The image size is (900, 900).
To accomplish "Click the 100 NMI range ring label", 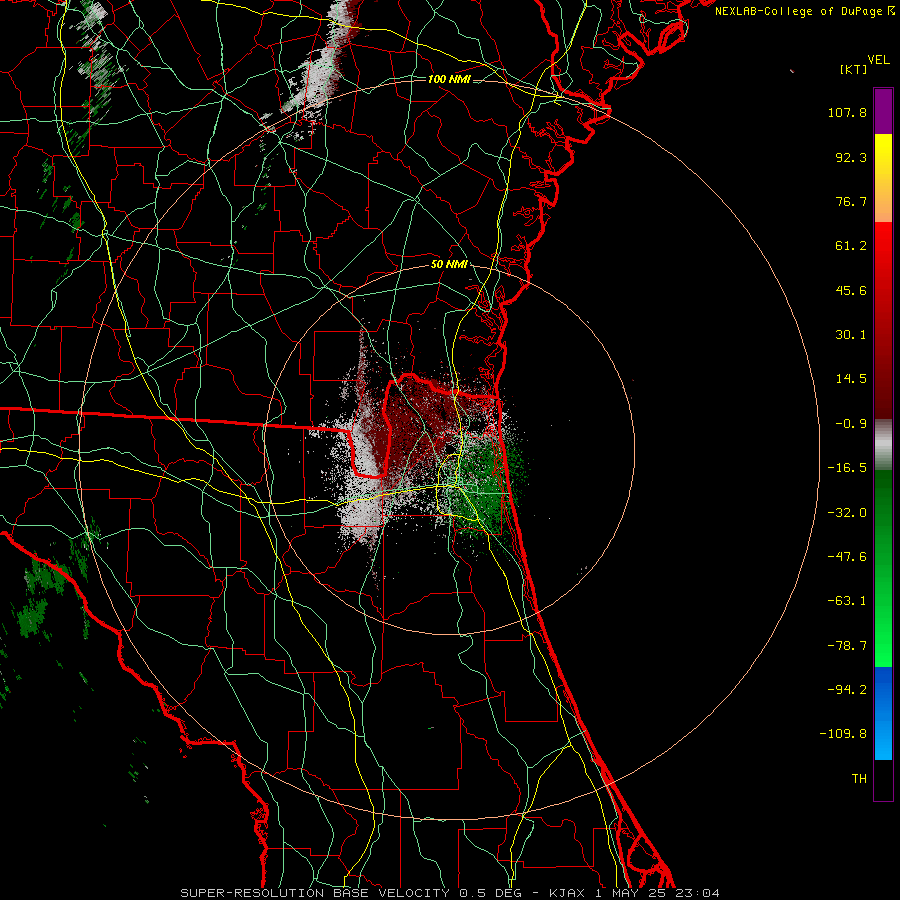I will pos(449,79).
